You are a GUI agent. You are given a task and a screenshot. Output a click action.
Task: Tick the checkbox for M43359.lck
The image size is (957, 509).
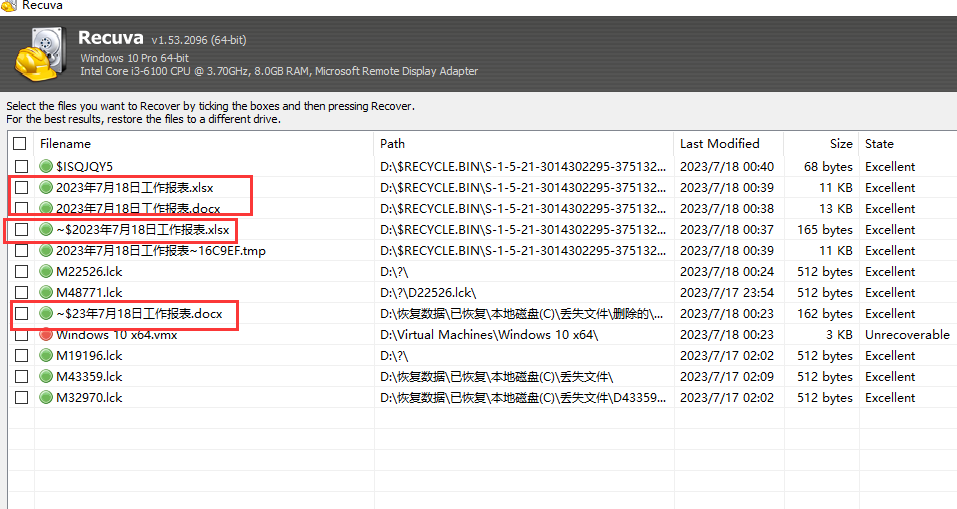pyautogui.click(x=21, y=377)
